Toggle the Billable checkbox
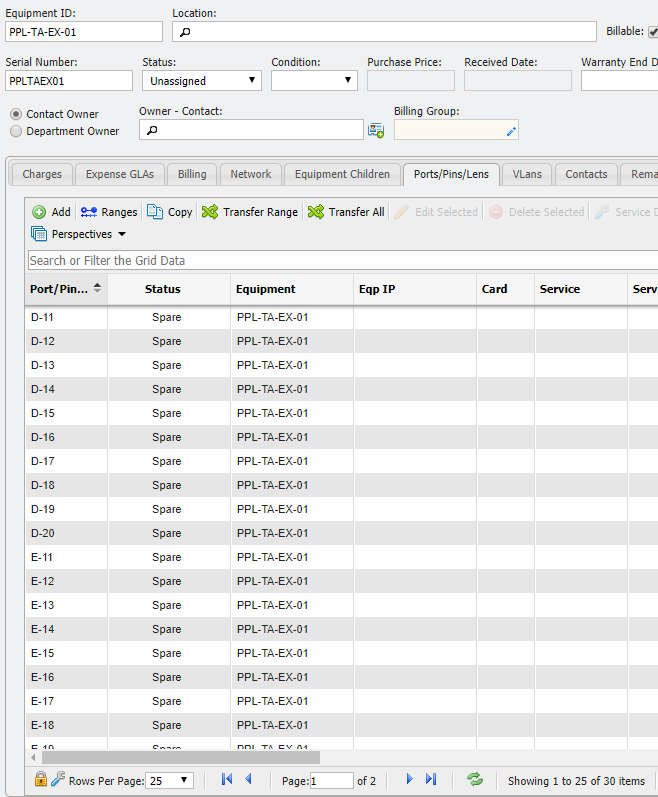Image resolution: width=658 pixels, height=797 pixels. (653, 32)
